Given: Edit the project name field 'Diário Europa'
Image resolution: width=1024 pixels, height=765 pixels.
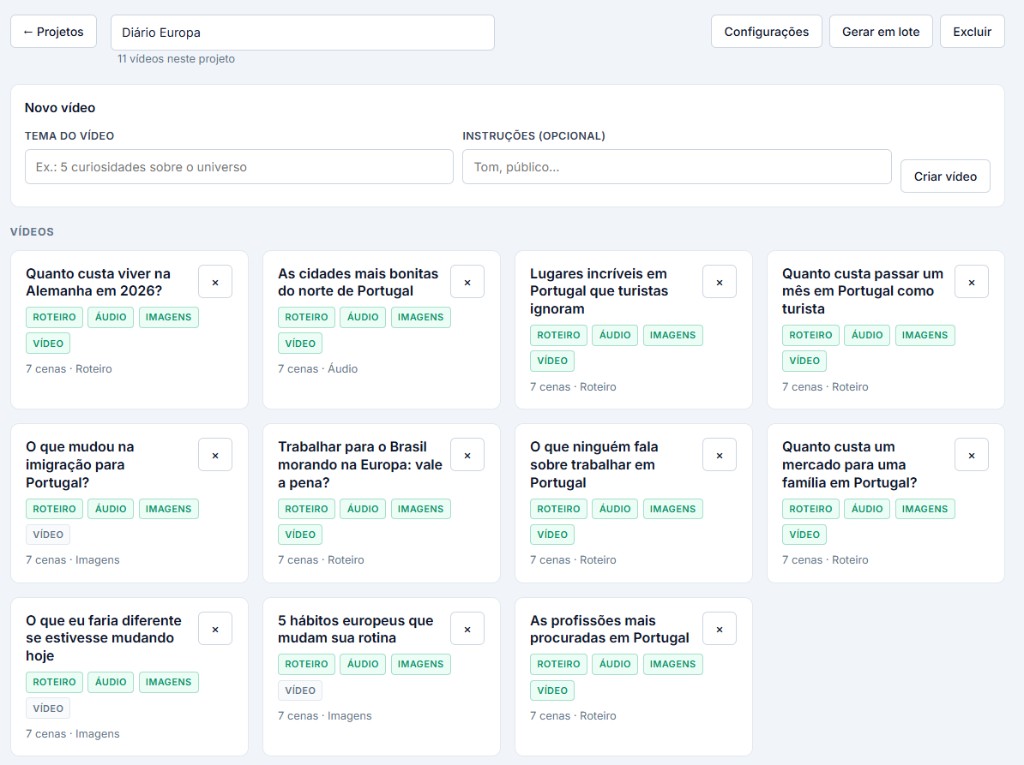Looking at the screenshot, I should point(302,33).
